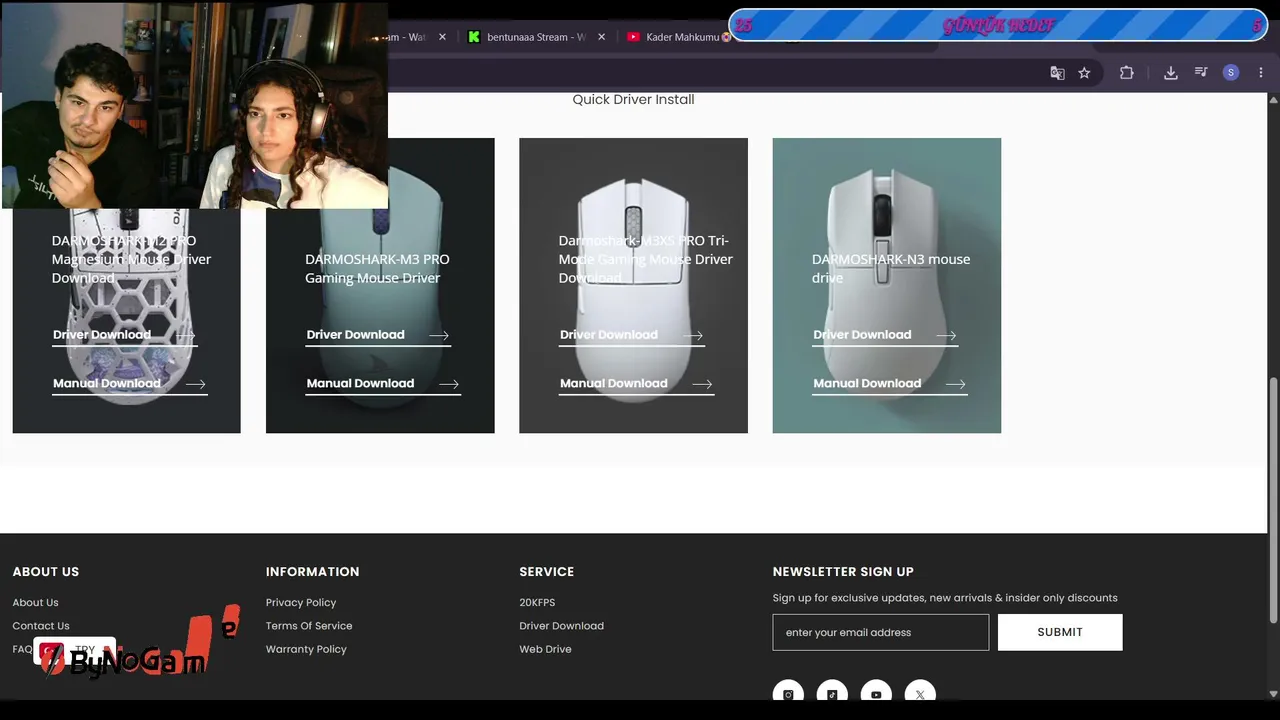Close the bentunaaa Stream tab

601,37
